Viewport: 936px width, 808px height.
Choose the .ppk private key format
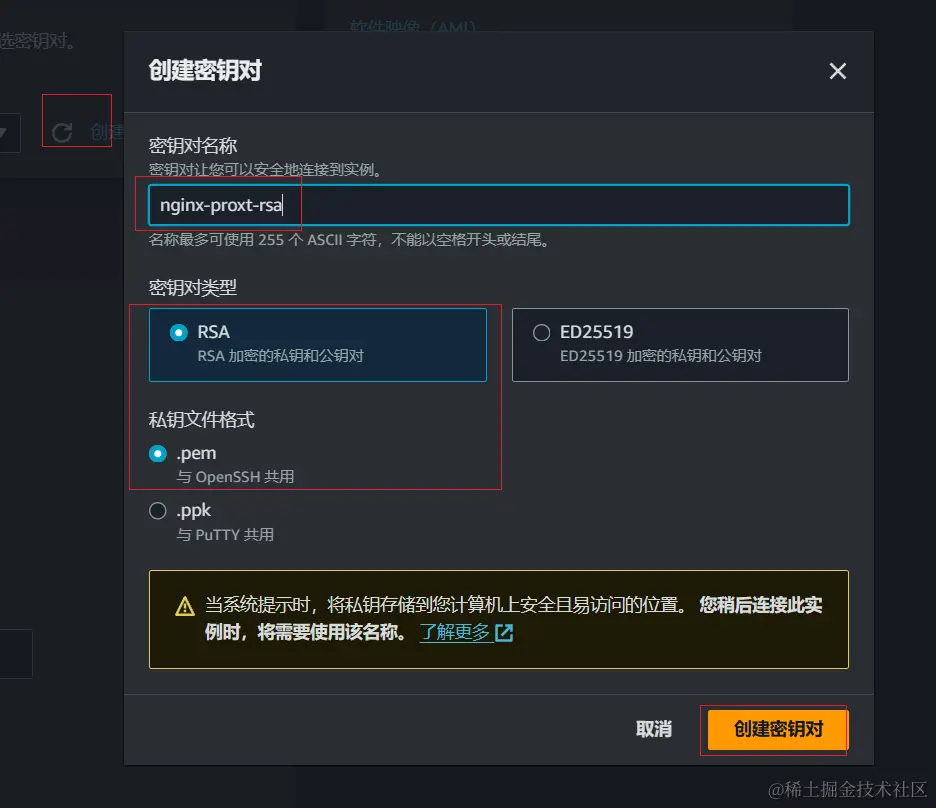point(158,511)
